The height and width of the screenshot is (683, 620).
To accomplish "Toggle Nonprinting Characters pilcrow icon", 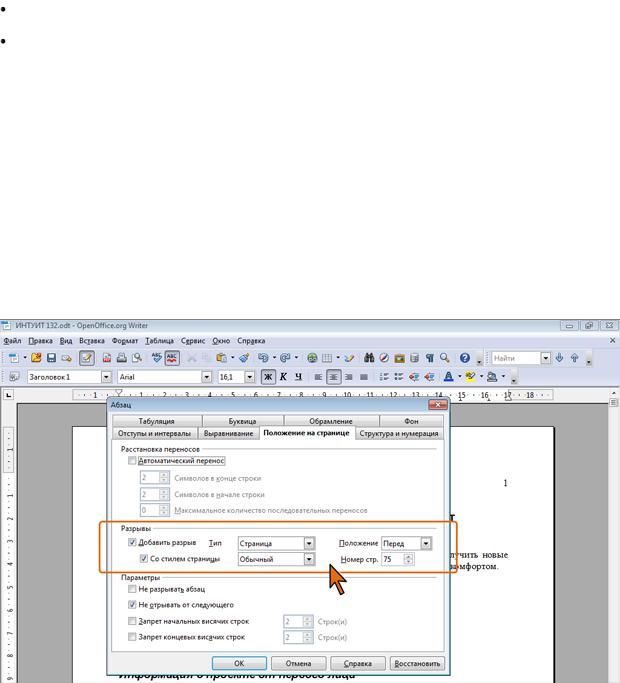I will [430, 358].
